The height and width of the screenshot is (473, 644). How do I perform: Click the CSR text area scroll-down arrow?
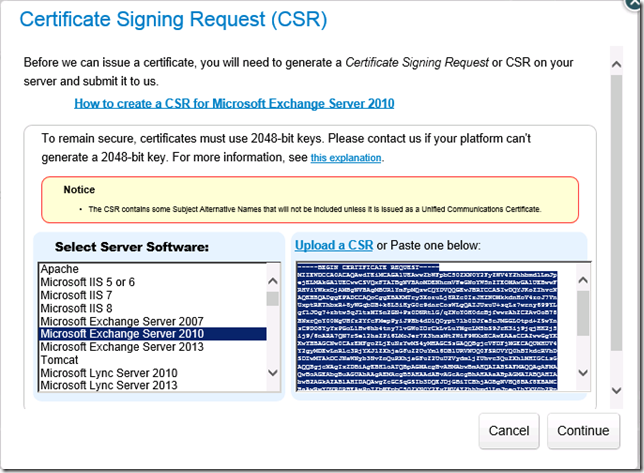click(x=583, y=373)
